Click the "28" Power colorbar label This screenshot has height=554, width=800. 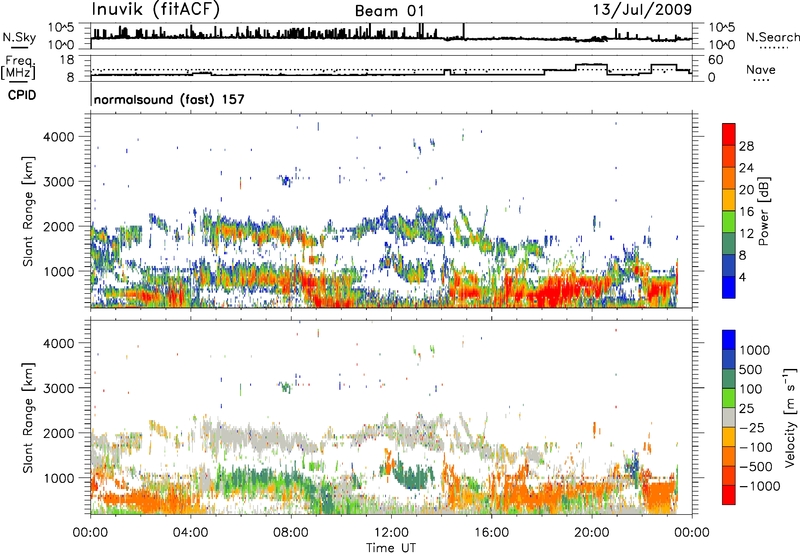(746, 146)
